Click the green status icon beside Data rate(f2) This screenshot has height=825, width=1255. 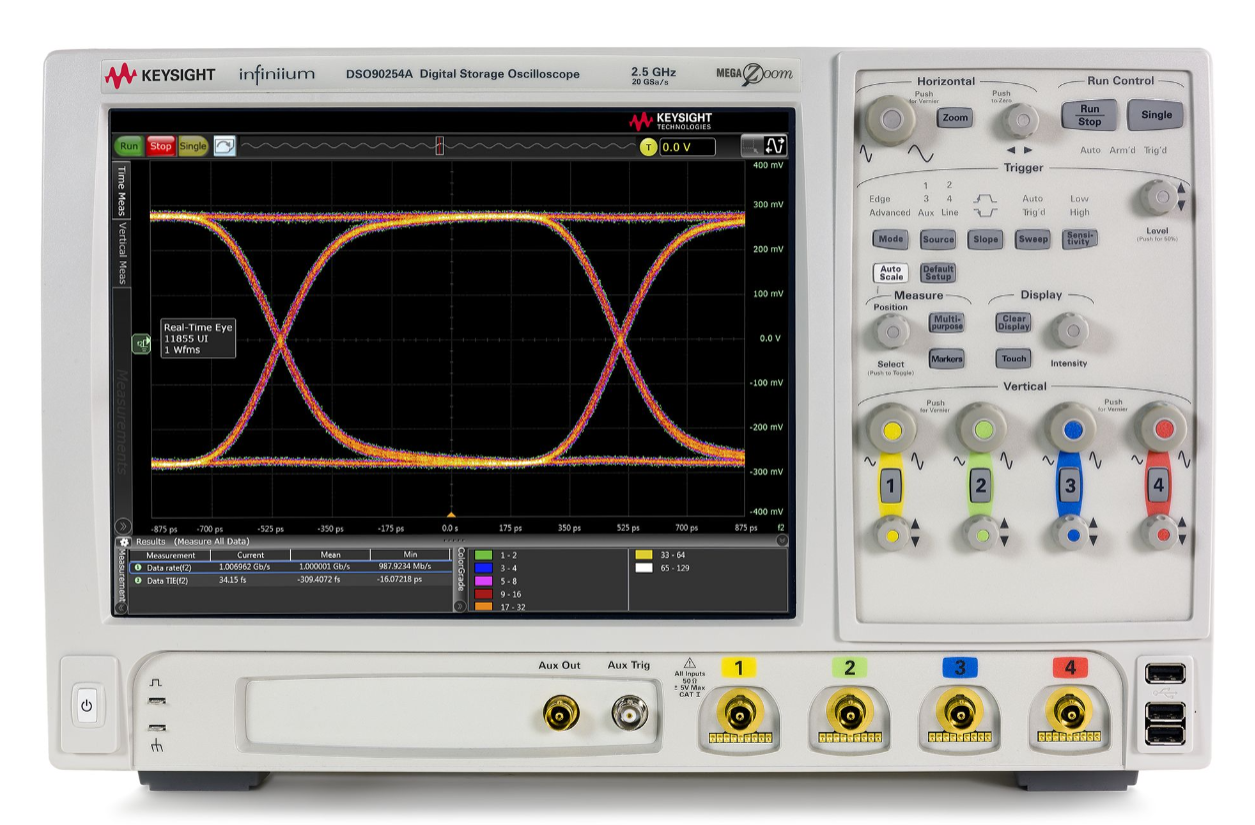click(138, 567)
